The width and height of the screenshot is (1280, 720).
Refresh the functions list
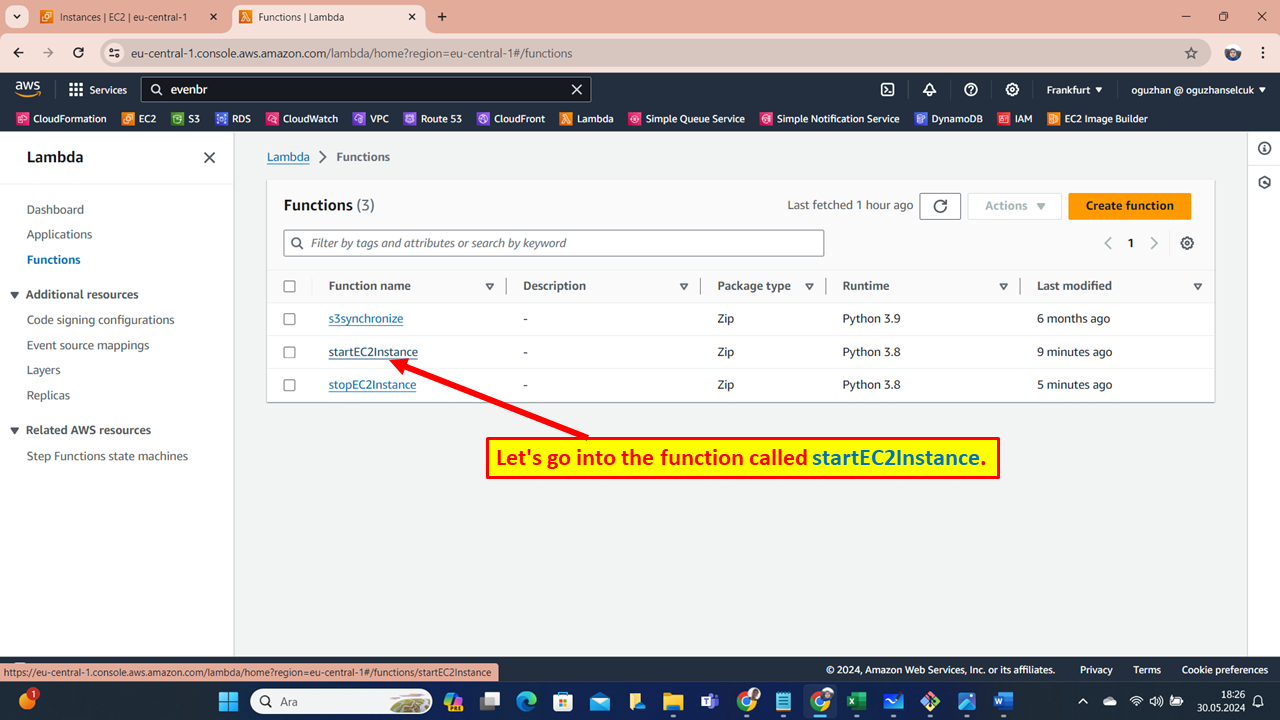939,205
